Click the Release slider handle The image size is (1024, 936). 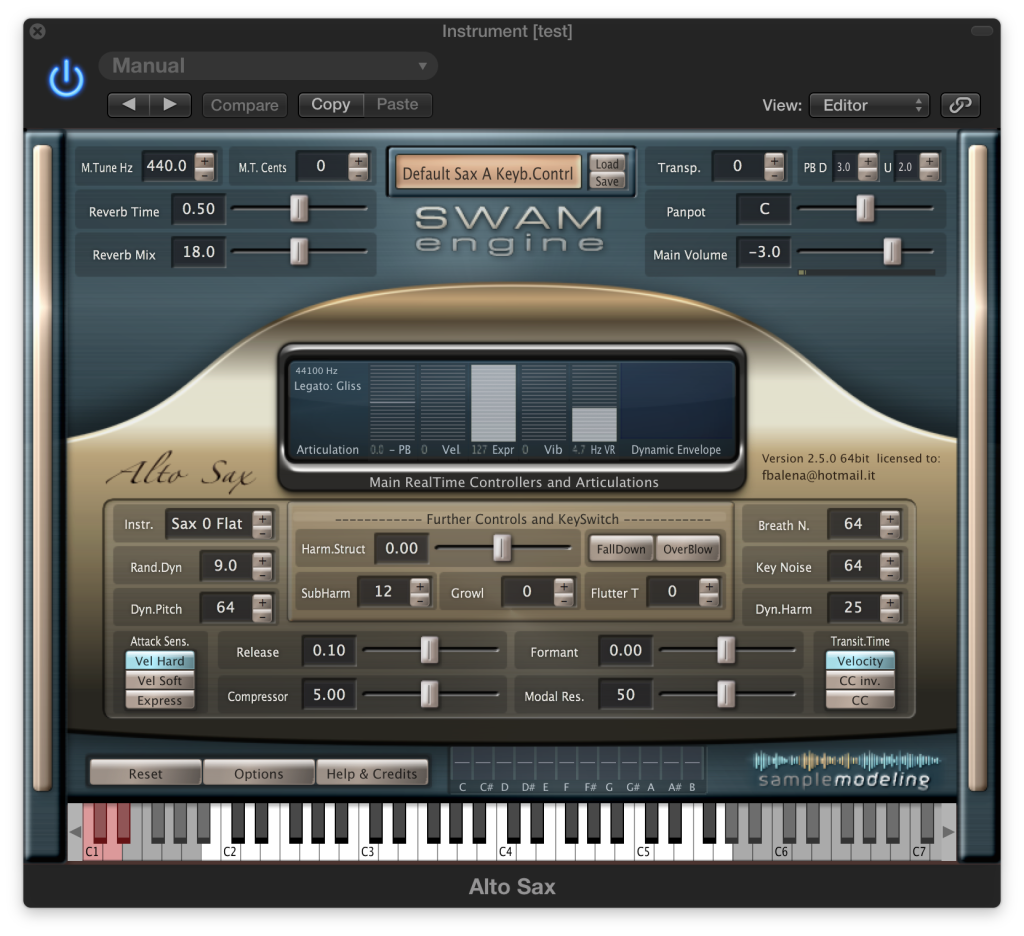pos(429,650)
